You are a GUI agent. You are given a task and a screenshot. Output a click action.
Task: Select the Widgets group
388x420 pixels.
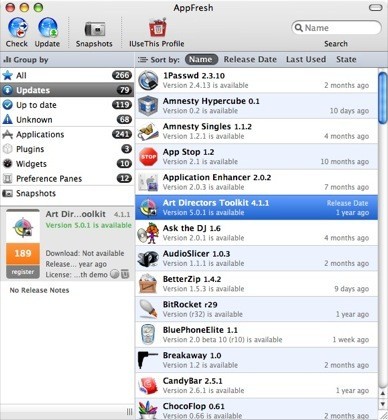pos(67,164)
